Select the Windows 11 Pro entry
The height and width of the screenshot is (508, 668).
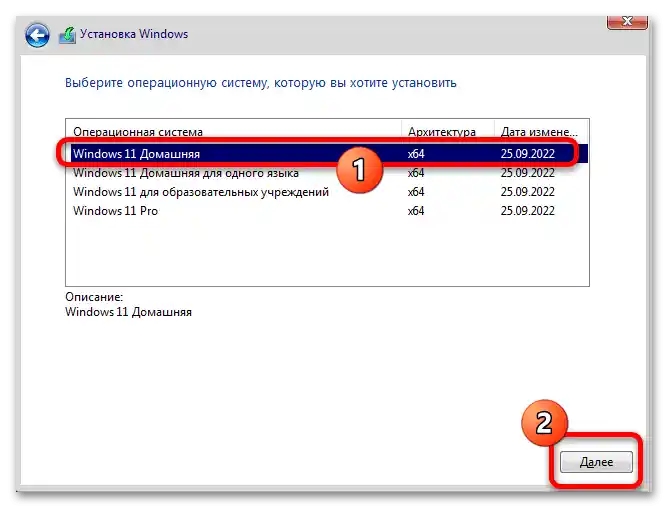click(x=327, y=211)
